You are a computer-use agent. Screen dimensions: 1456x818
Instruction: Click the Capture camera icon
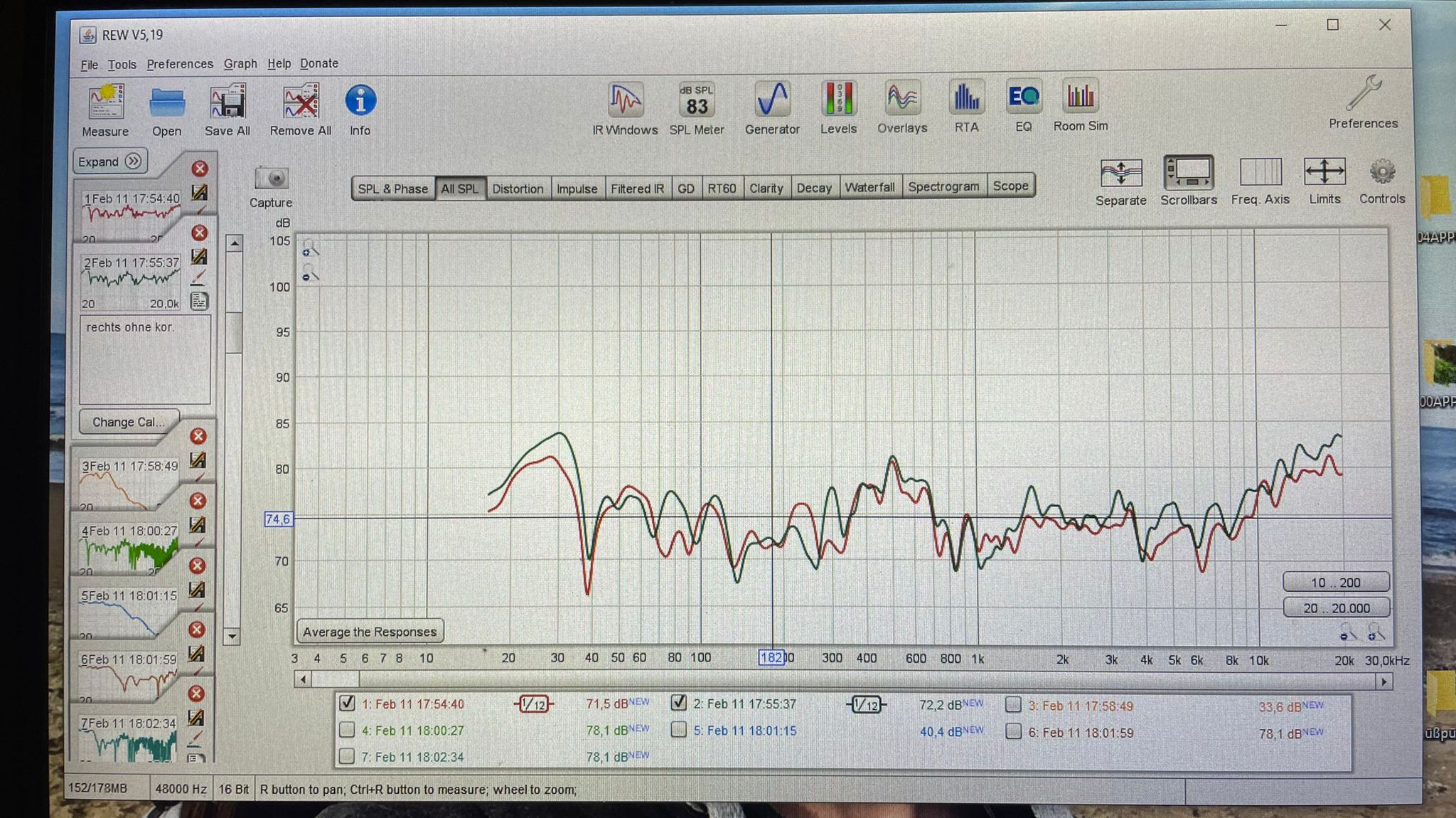pos(271,179)
